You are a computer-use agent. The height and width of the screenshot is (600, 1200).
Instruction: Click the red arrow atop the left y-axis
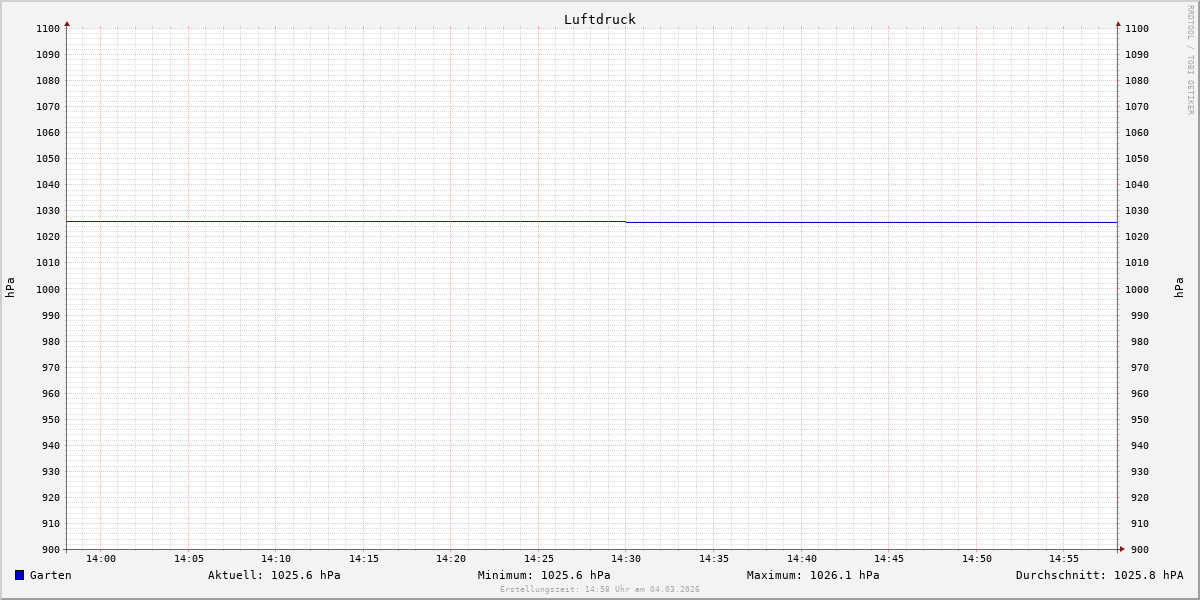coord(67,23)
